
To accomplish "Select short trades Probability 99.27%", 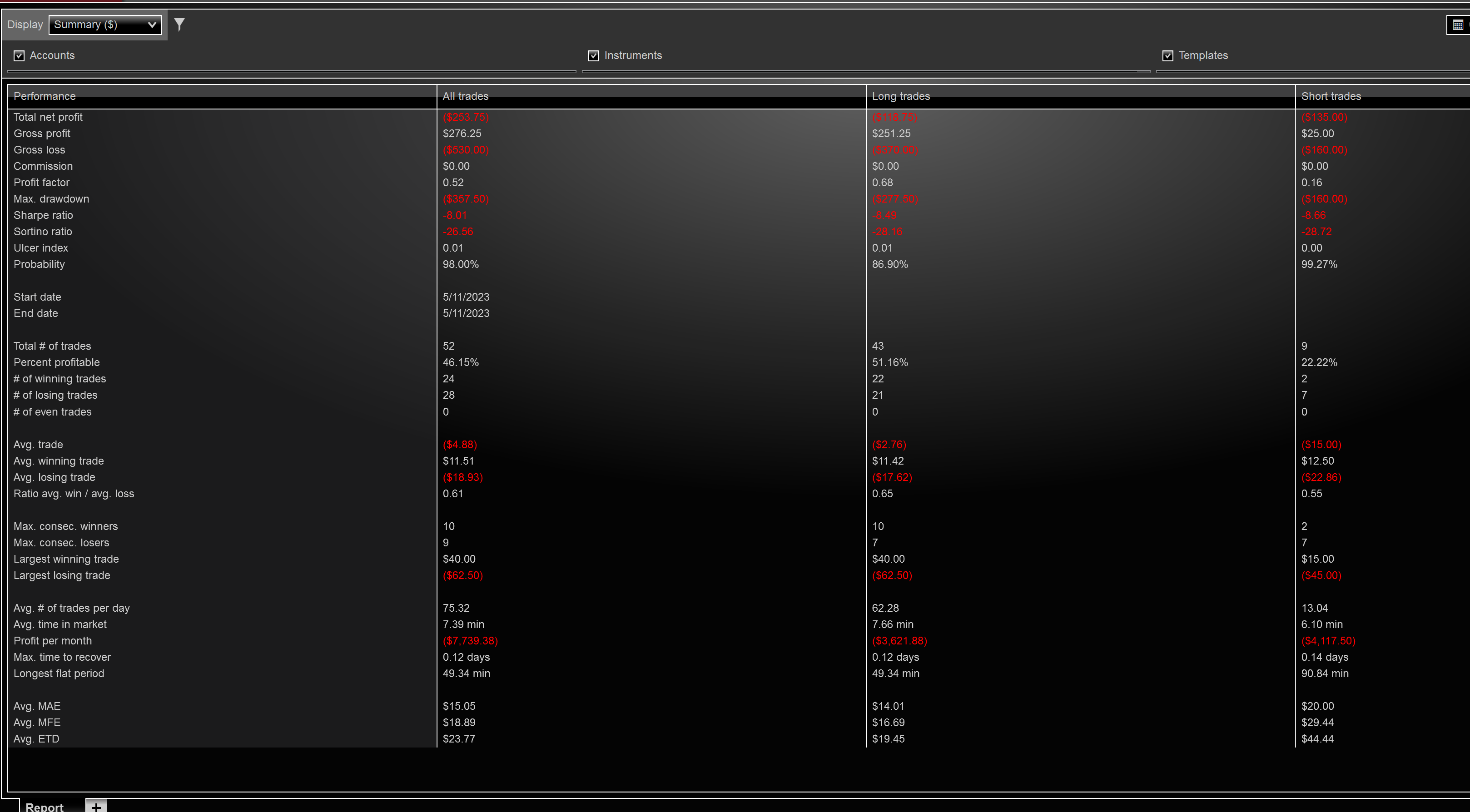I will 1319,264.
